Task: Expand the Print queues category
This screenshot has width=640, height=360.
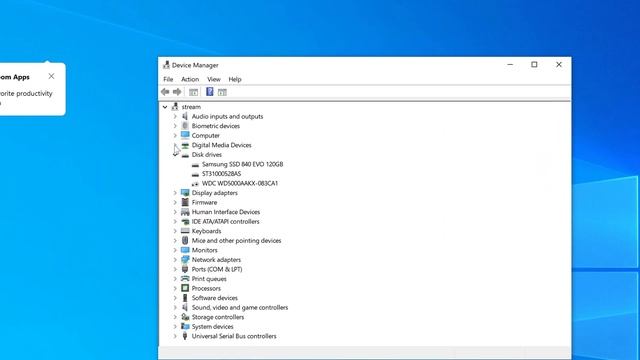Action: [x=175, y=279]
